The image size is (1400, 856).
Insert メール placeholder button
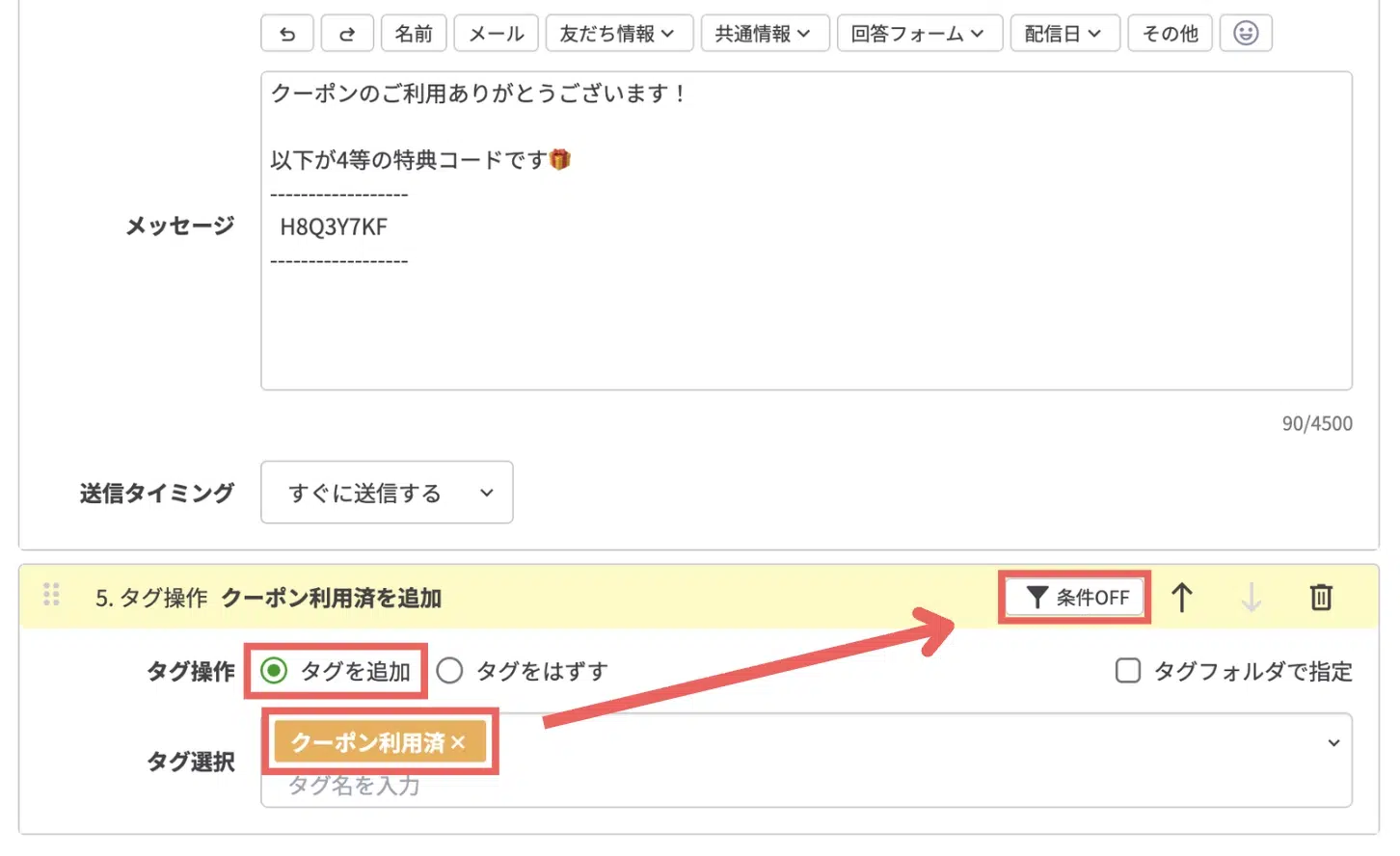[x=496, y=34]
